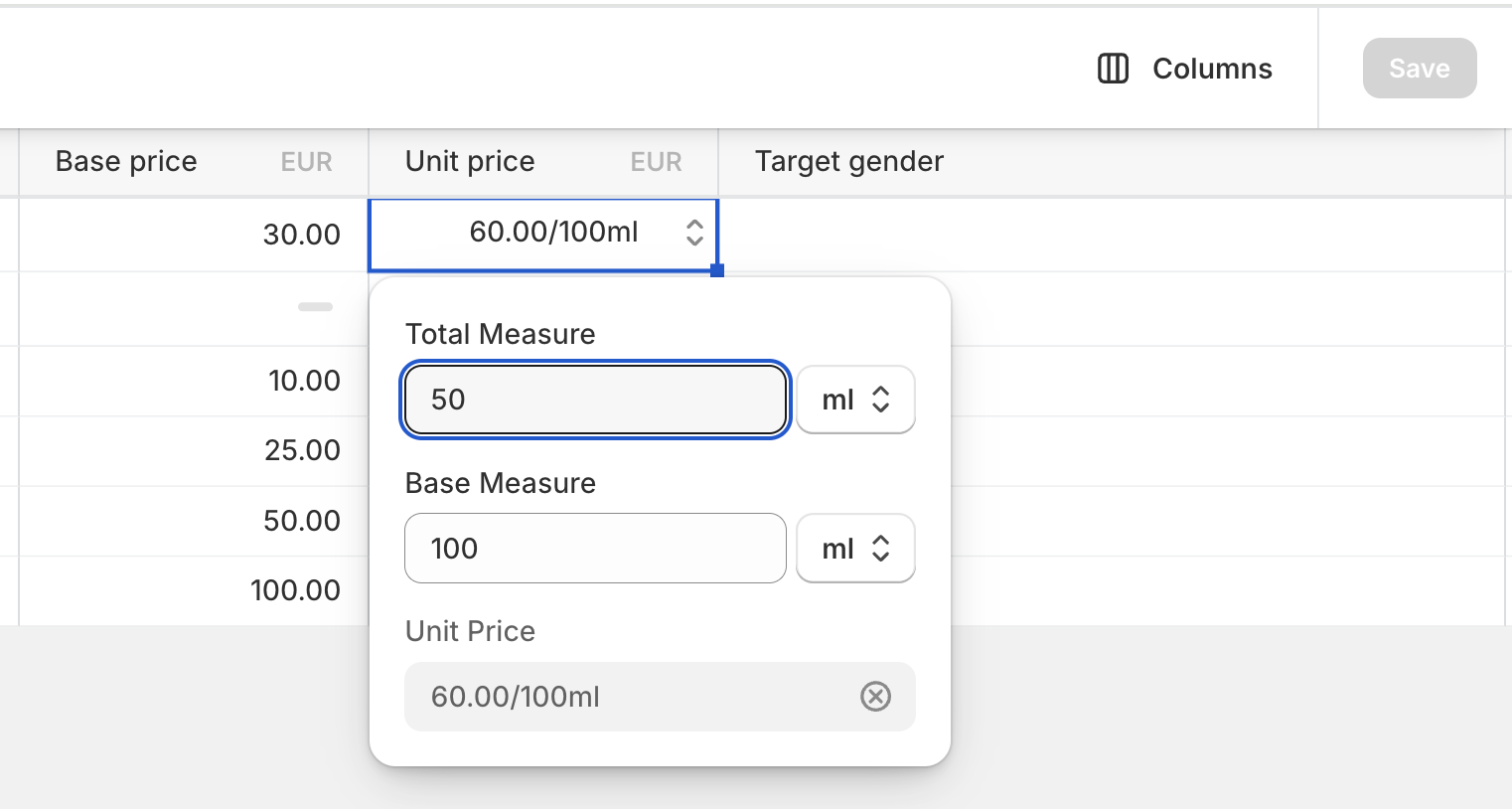Screen dimensions: 1512x809
Task: Click the Save button
Action: [x=1420, y=68]
